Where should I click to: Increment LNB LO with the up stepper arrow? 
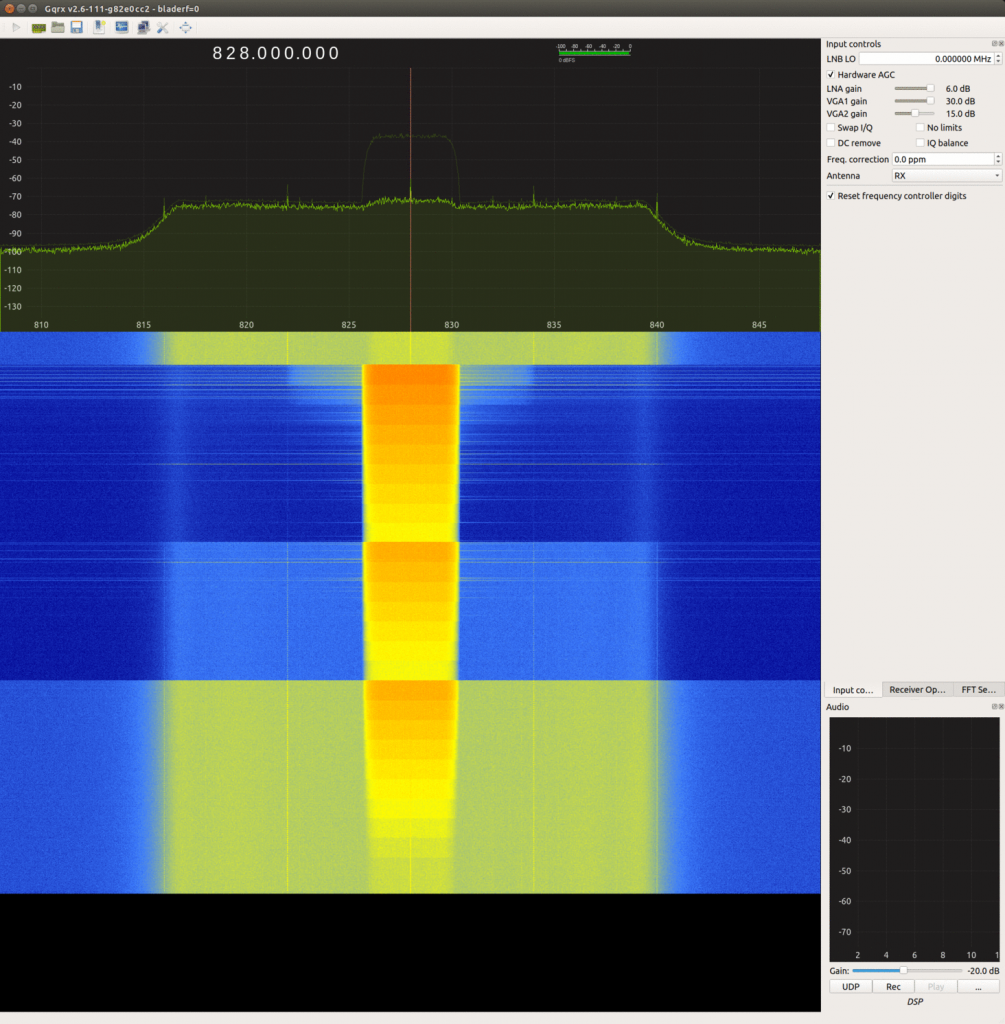click(x=997, y=55)
